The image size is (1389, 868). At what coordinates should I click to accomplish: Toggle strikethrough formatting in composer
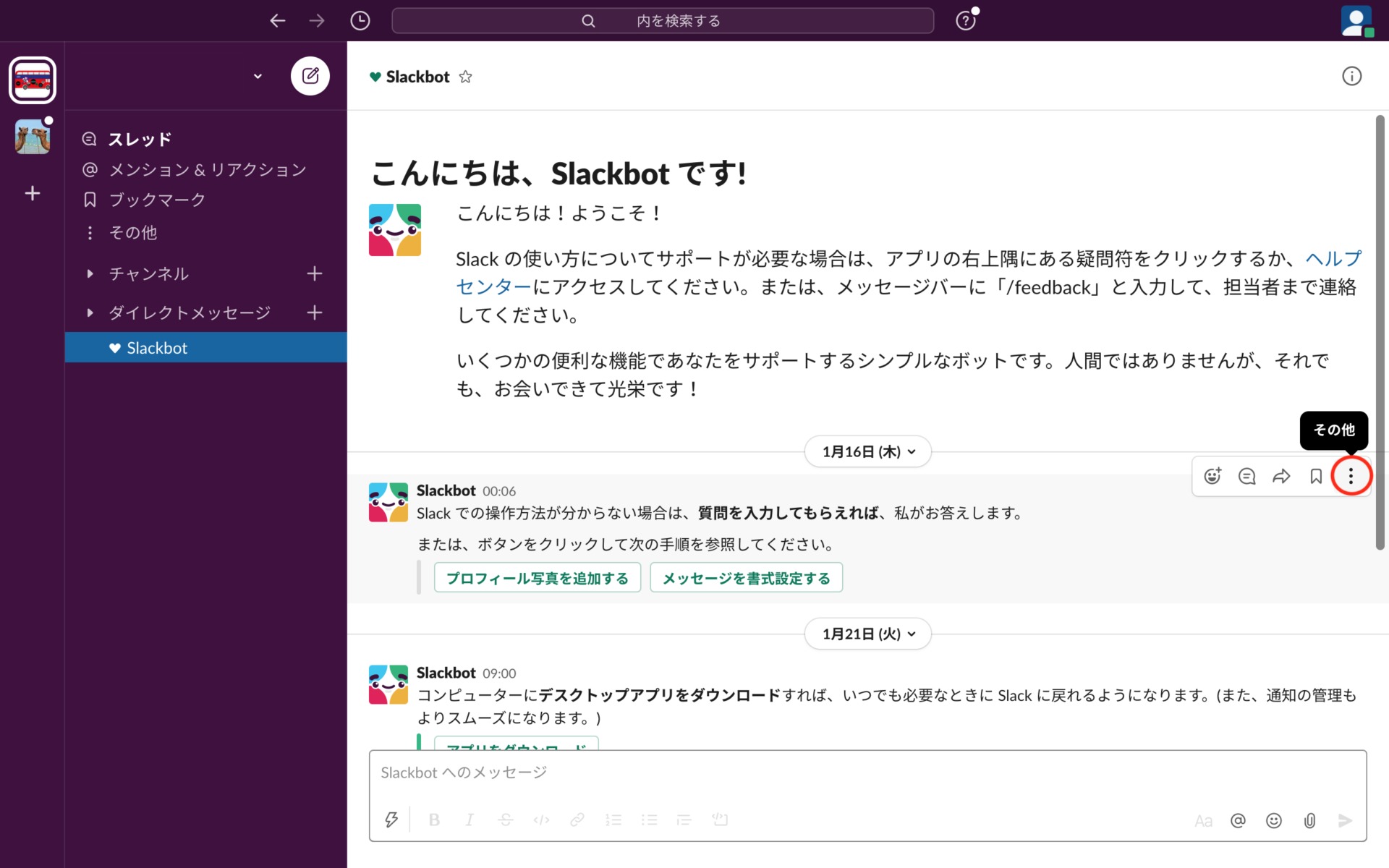pyautogui.click(x=506, y=820)
